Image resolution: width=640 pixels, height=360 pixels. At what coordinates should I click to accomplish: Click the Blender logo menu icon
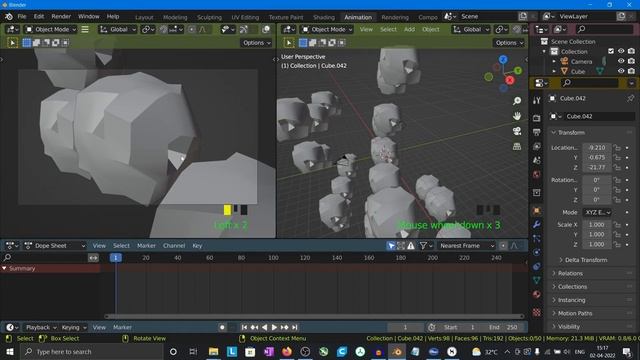(x=9, y=17)
